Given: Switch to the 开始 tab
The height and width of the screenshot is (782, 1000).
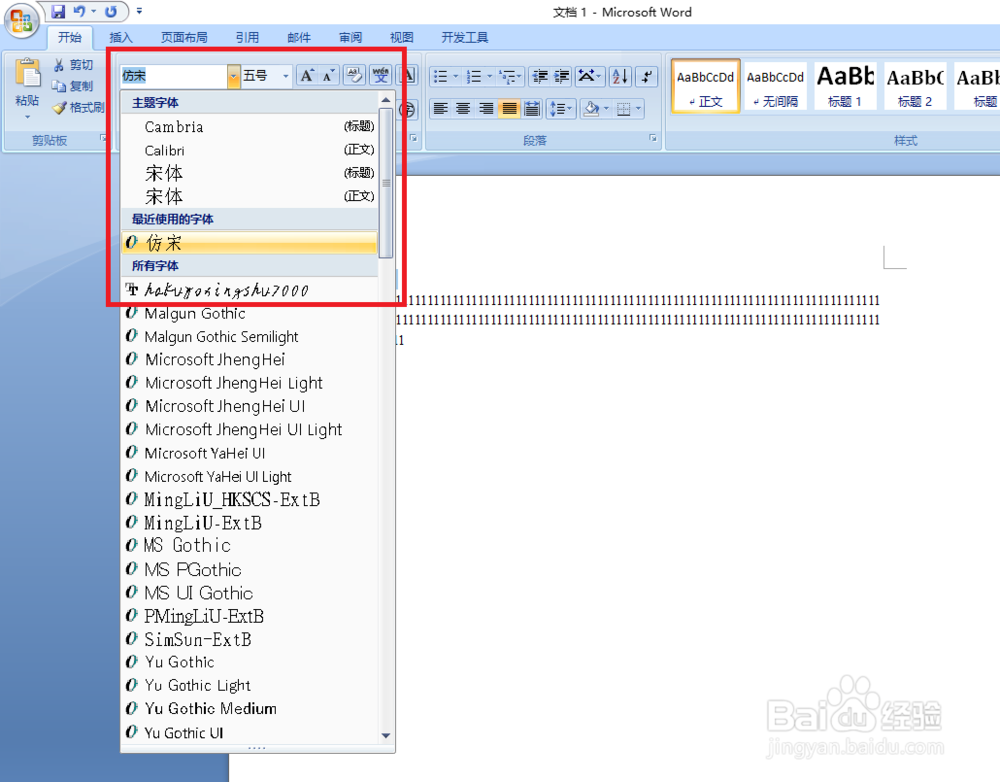Looking at the screenshot, I should click(70, 38).
